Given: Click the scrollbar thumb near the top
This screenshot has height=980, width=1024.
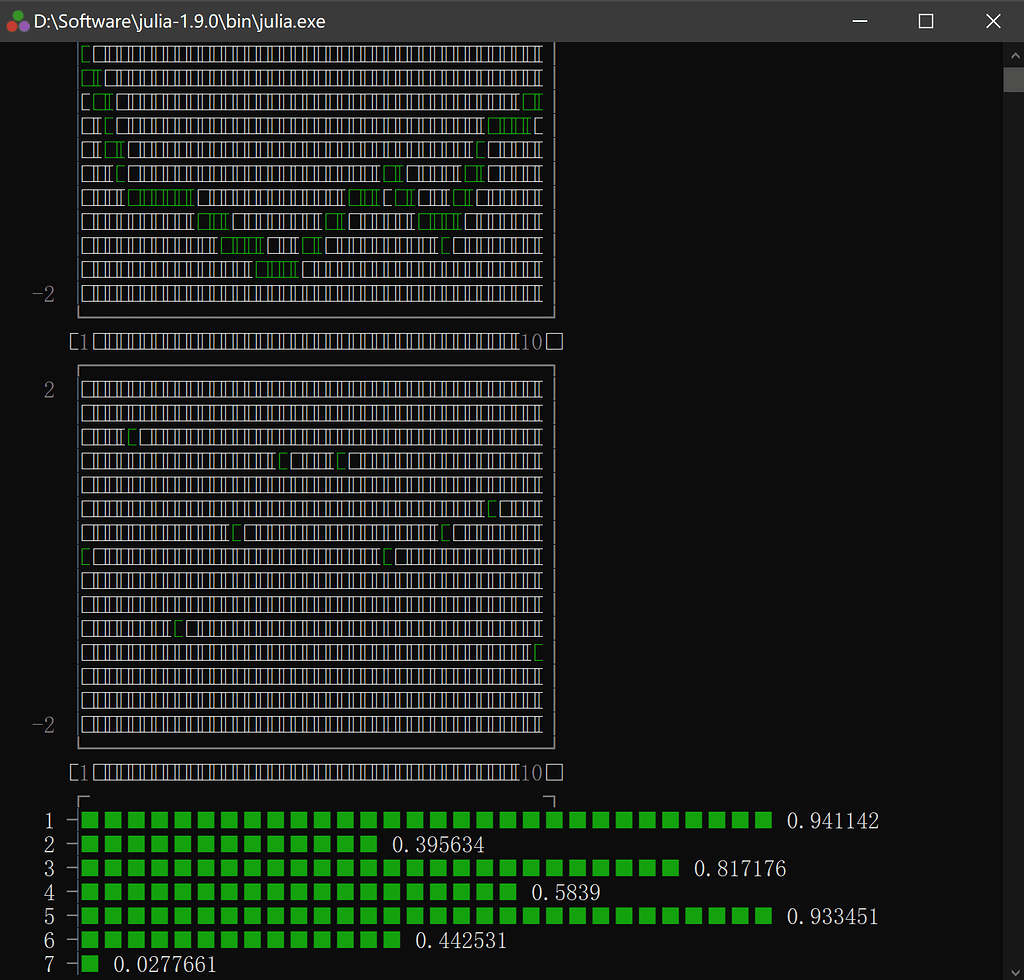Looking at the screenshot, I should click(x=1013, y=80).
